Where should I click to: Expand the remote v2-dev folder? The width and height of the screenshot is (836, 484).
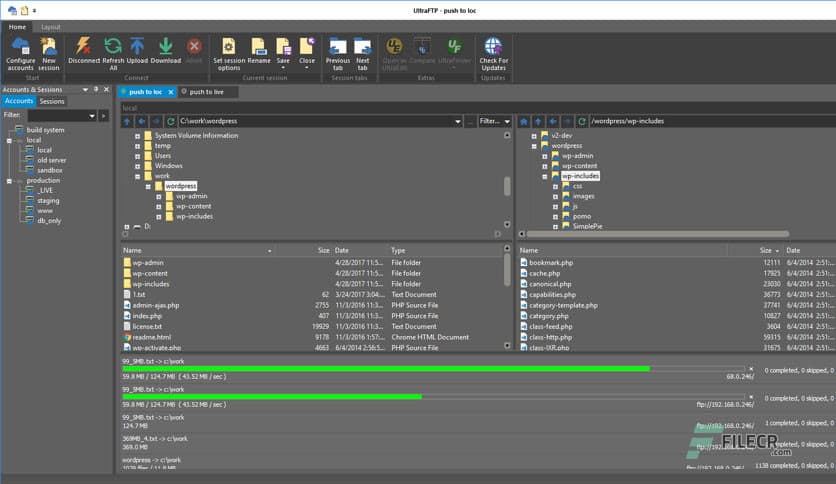[x=534, y=136]
